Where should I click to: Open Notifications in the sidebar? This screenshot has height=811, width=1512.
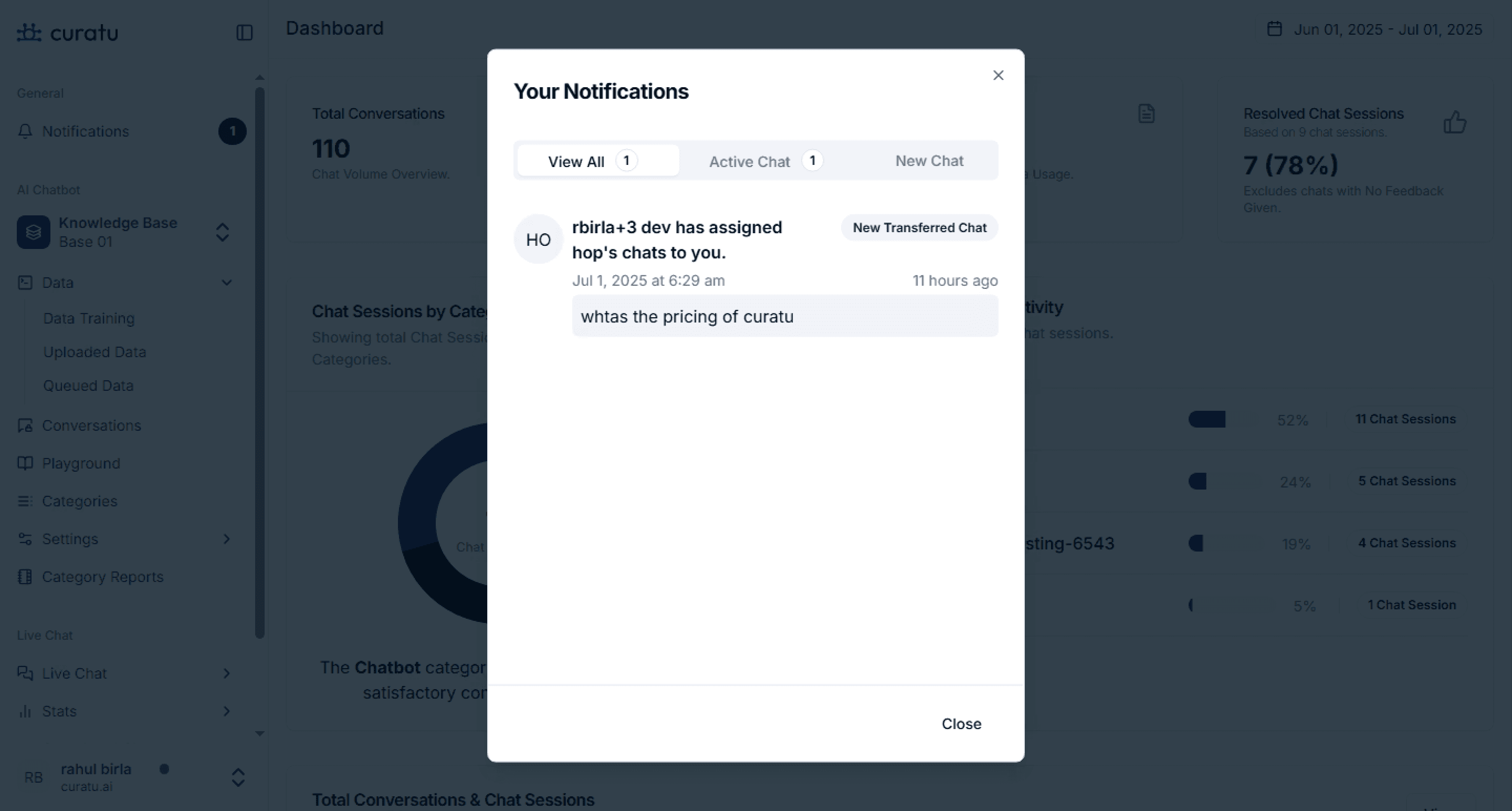[86, 131]
